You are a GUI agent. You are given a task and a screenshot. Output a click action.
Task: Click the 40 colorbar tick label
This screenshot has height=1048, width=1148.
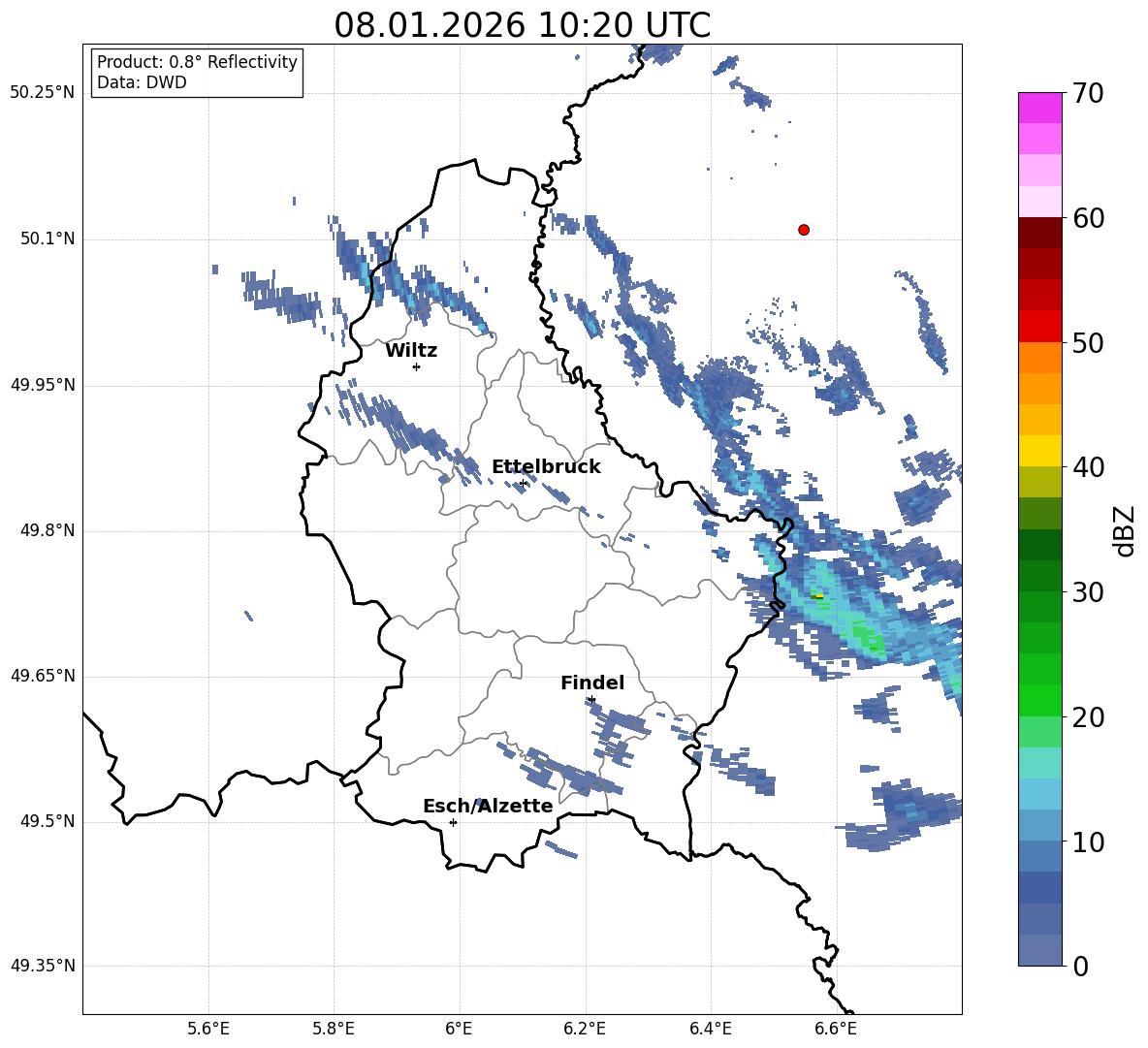coord(1088,467)
